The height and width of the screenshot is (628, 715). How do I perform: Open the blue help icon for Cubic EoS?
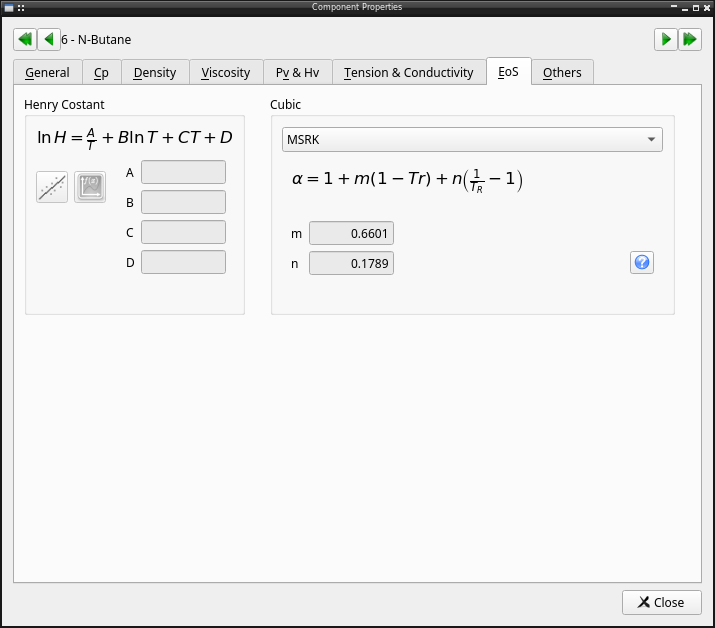pos(642,262)
